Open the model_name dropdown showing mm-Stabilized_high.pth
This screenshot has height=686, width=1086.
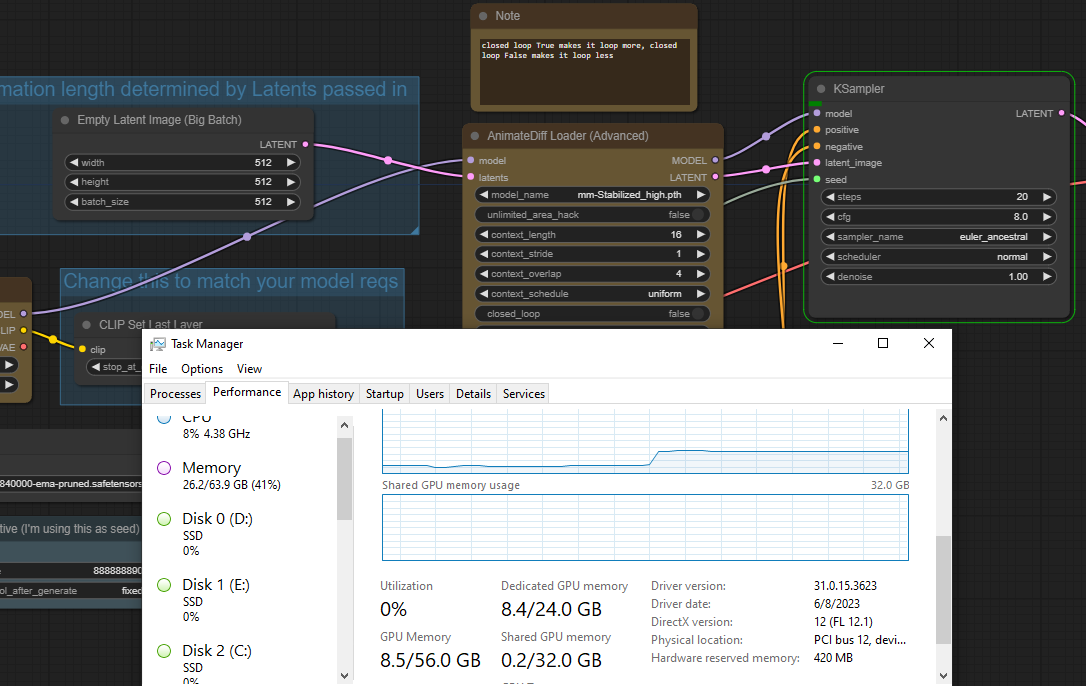[592, 195]
